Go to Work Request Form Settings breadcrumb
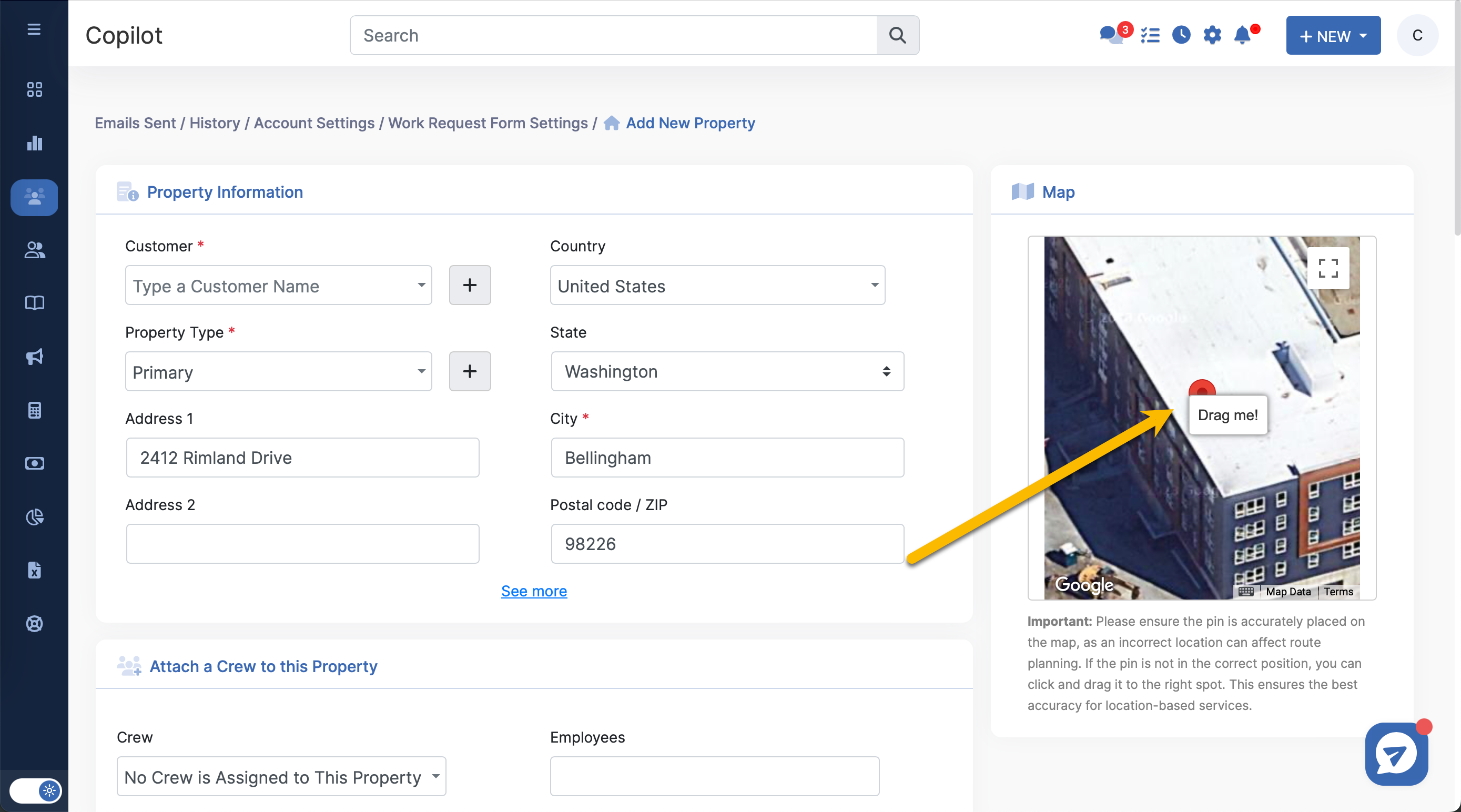Viewport: 1461px width, 812px height. click(x=488, y=123)
